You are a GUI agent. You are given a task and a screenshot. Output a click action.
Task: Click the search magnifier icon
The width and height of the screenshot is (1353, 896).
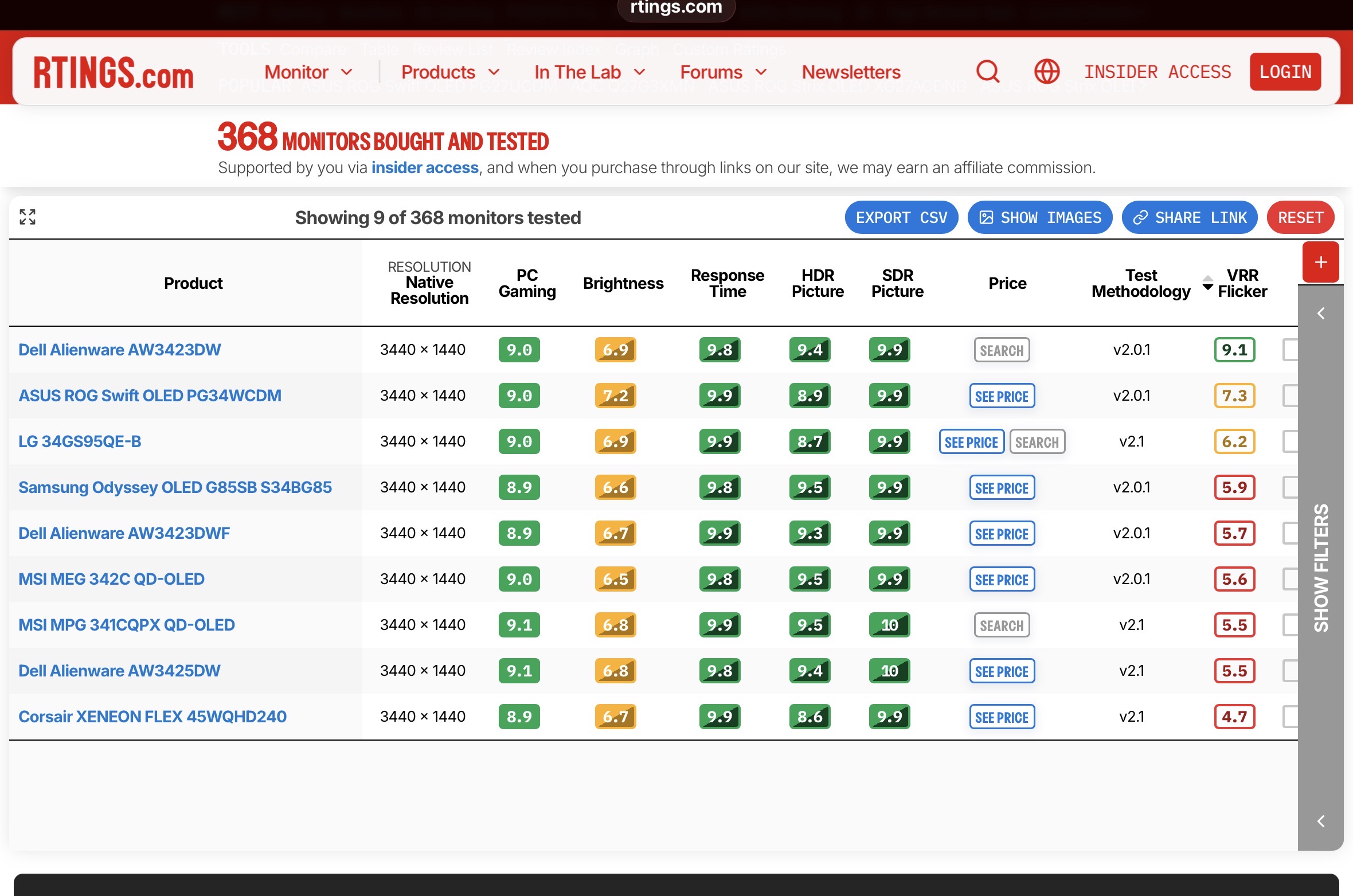coord(987,72)
